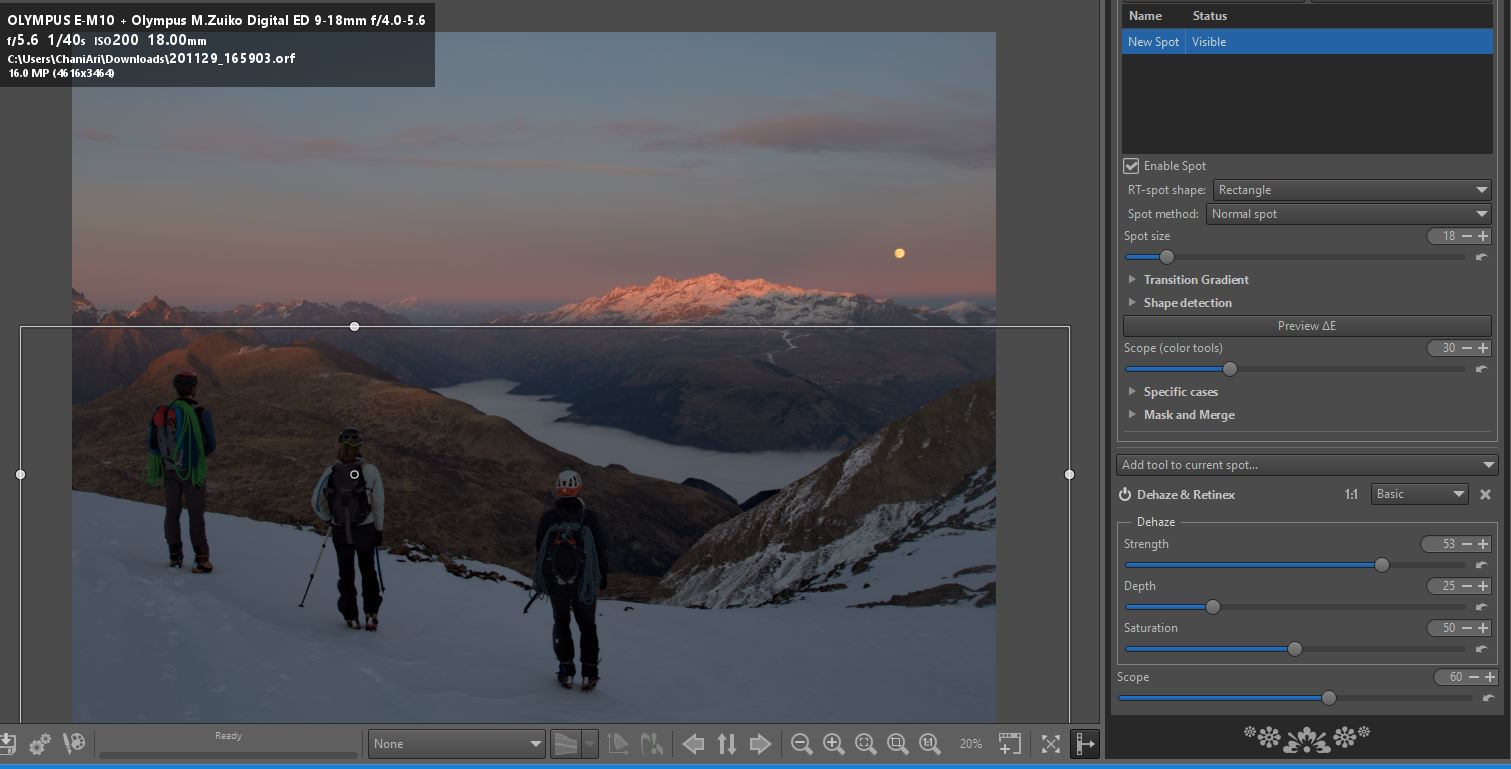Uncheck the Enable Spot checkbox
The height and width of the screenshot is (769, 1511).
(1131, 166)
